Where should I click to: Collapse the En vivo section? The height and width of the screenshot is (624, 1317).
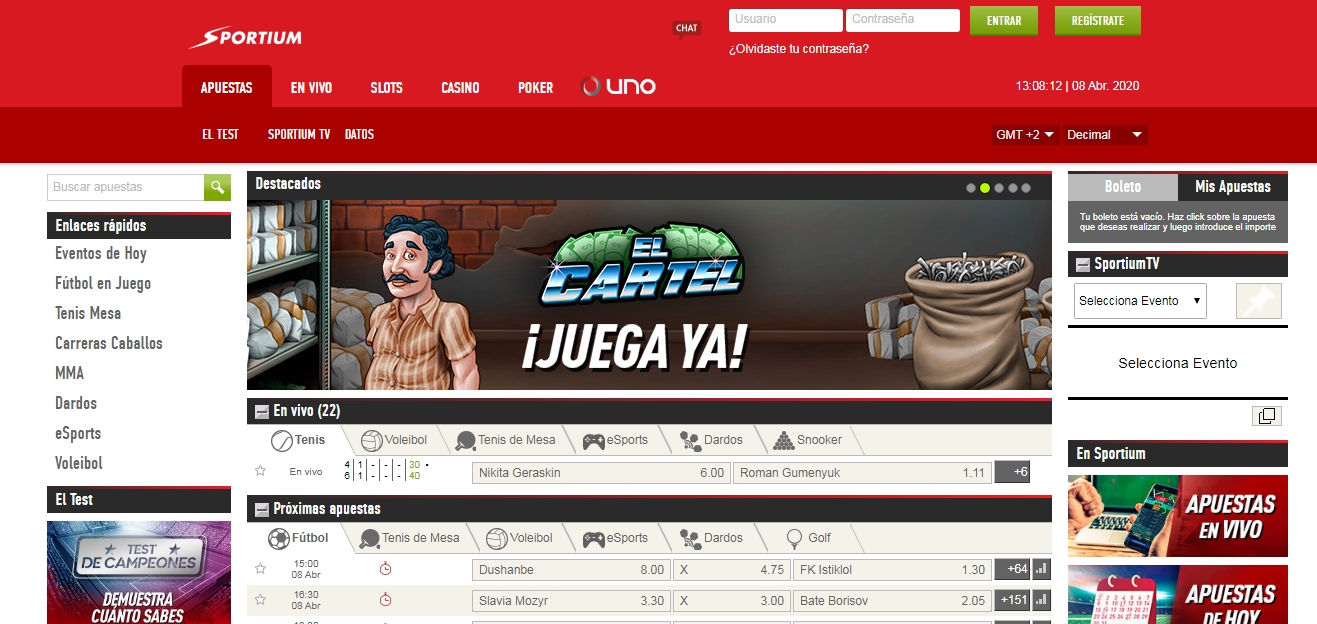[262, 411]
